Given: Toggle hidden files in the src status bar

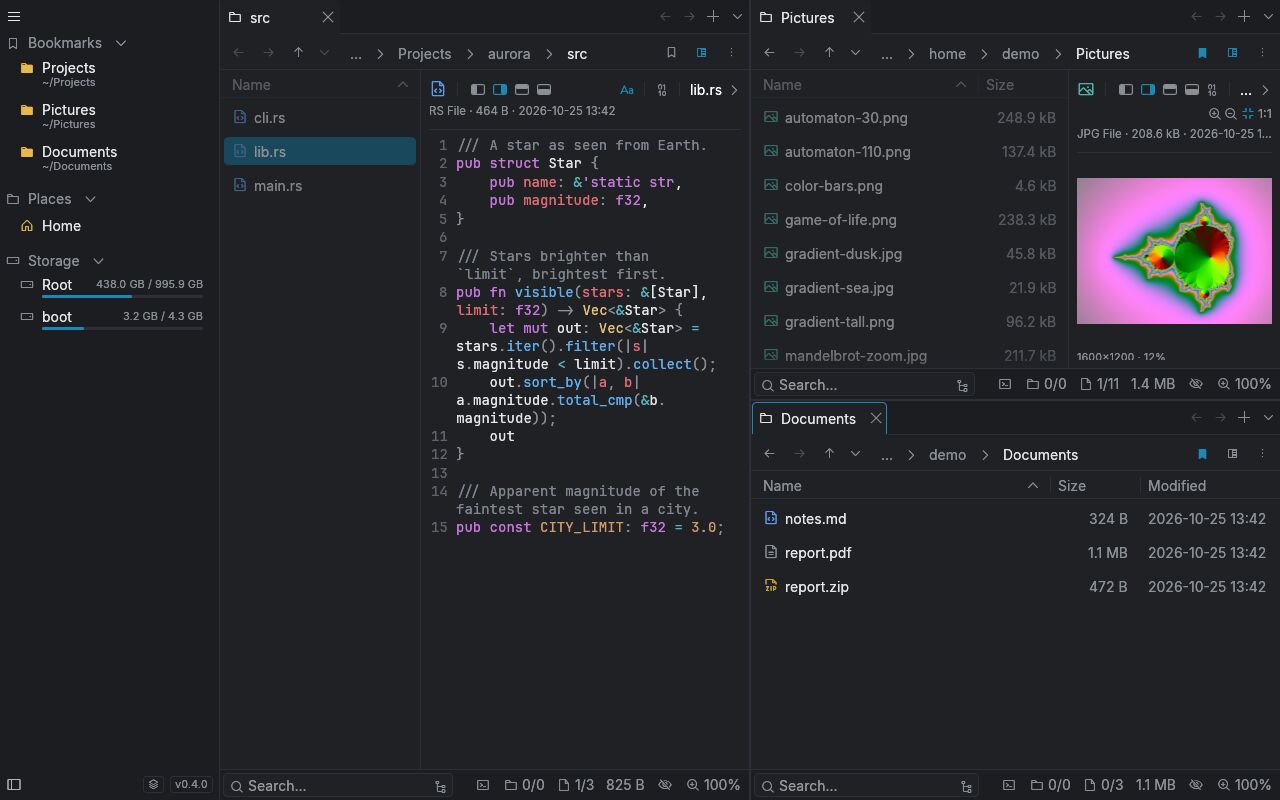Looking at the screenshot, I should tap(664, 786).
